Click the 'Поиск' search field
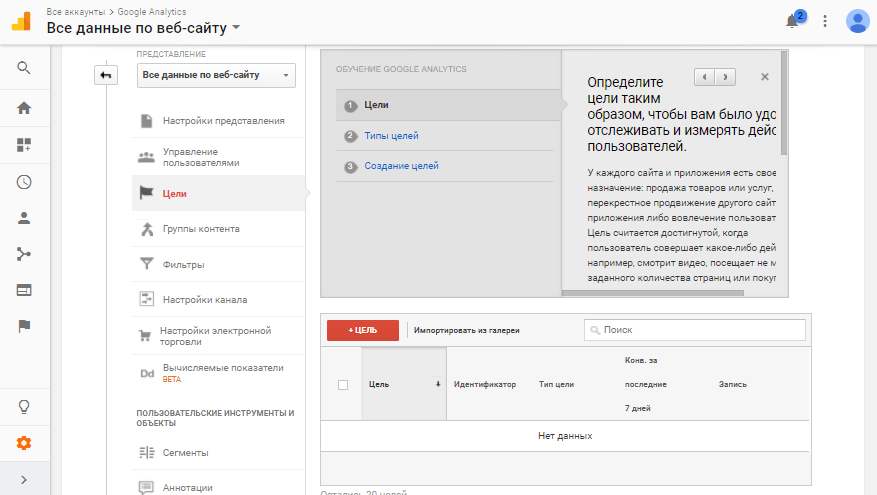 coord(694,330)
